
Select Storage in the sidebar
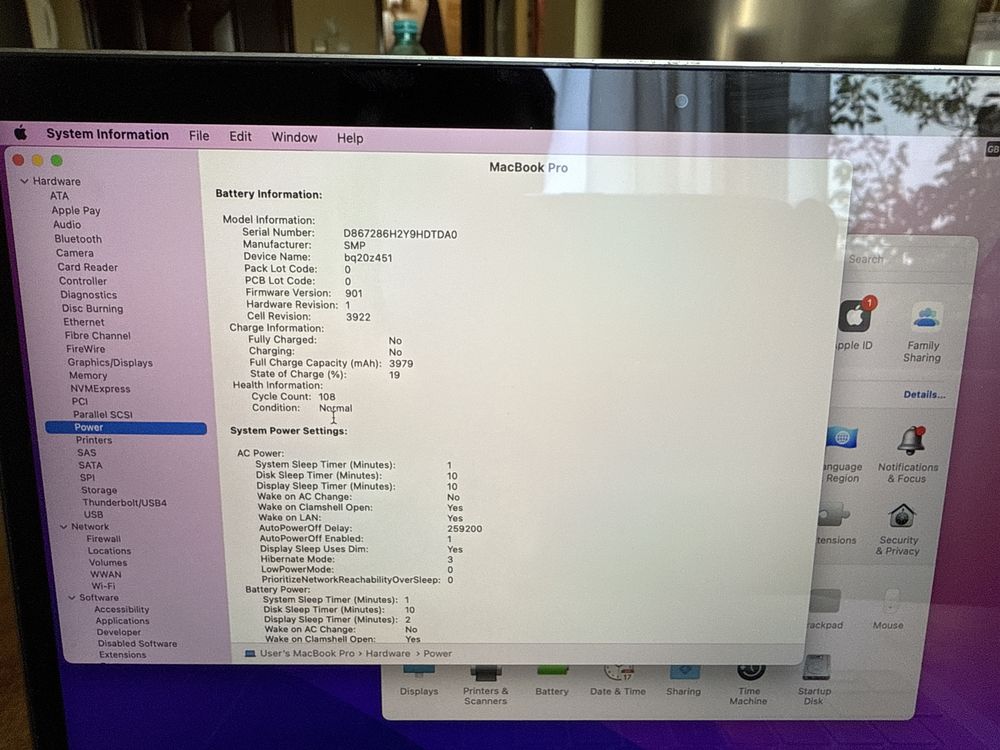(99, 490)
